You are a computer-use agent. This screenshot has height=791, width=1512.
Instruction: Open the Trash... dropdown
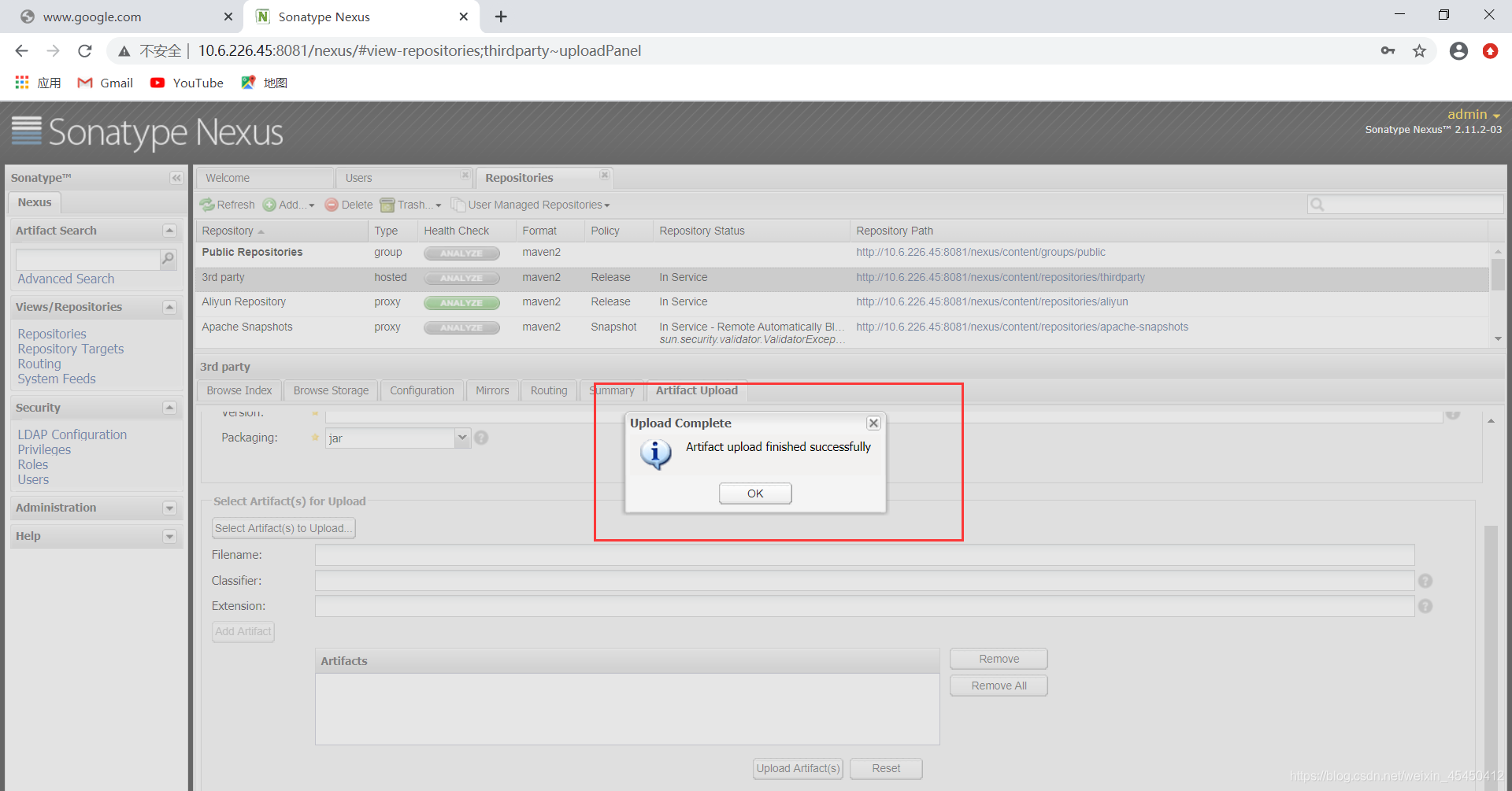(411, 205)
